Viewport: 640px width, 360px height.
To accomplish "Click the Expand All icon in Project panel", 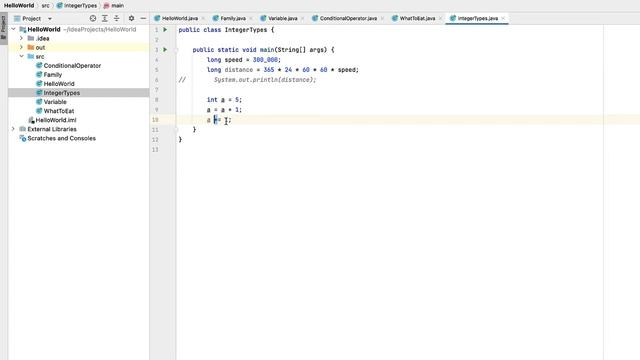I will click(x=105, y=18).
